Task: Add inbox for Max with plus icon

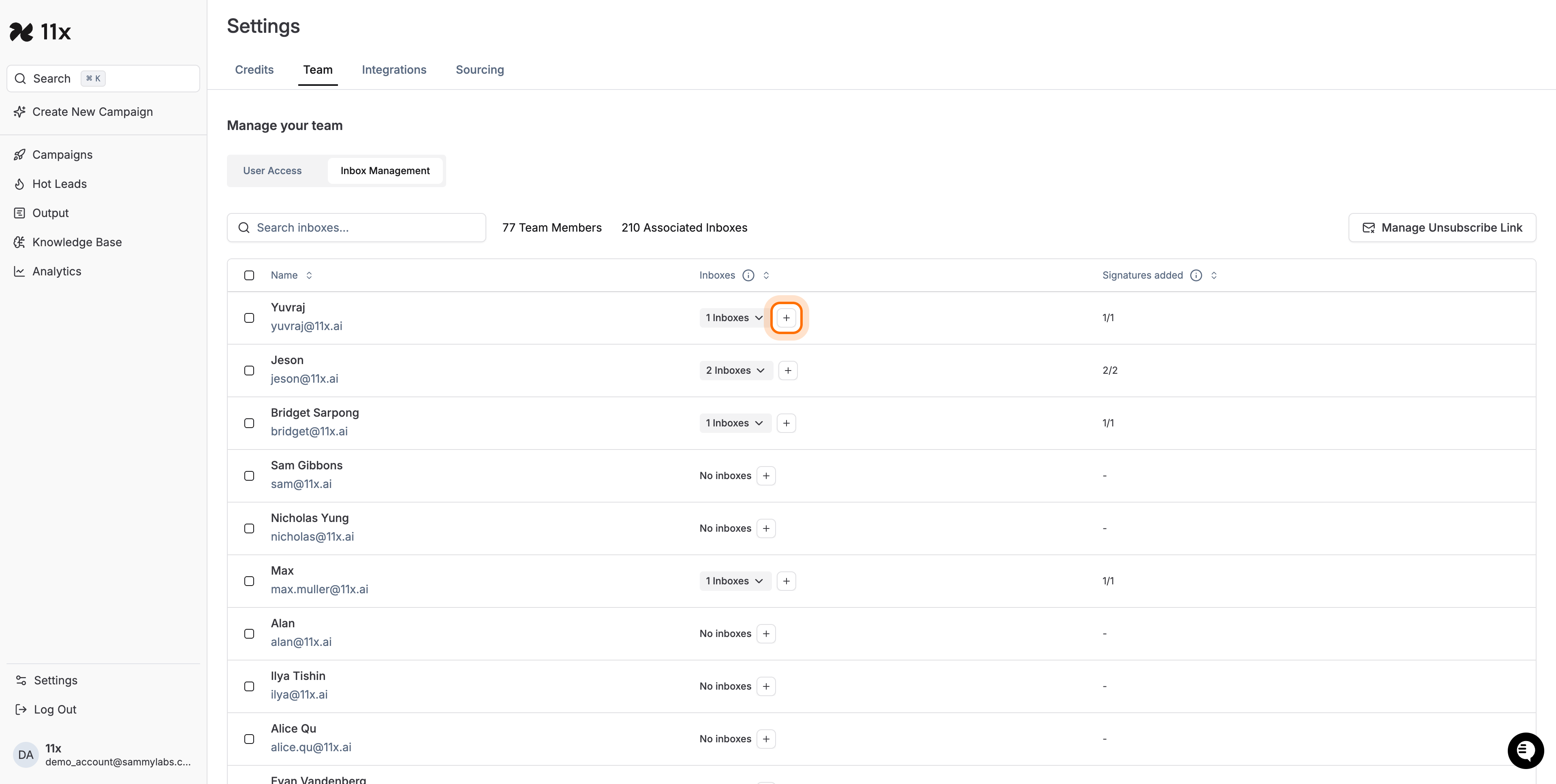Action: (x=786, y=581)
